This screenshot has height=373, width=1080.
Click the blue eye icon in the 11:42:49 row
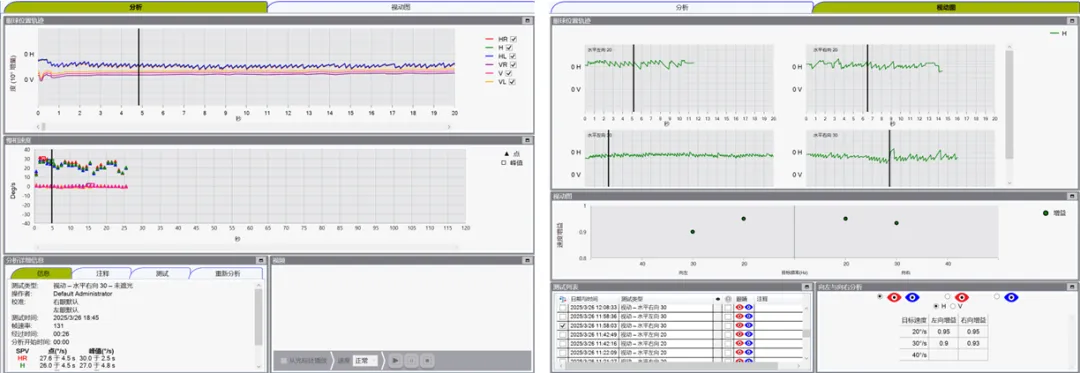point(749,334)
